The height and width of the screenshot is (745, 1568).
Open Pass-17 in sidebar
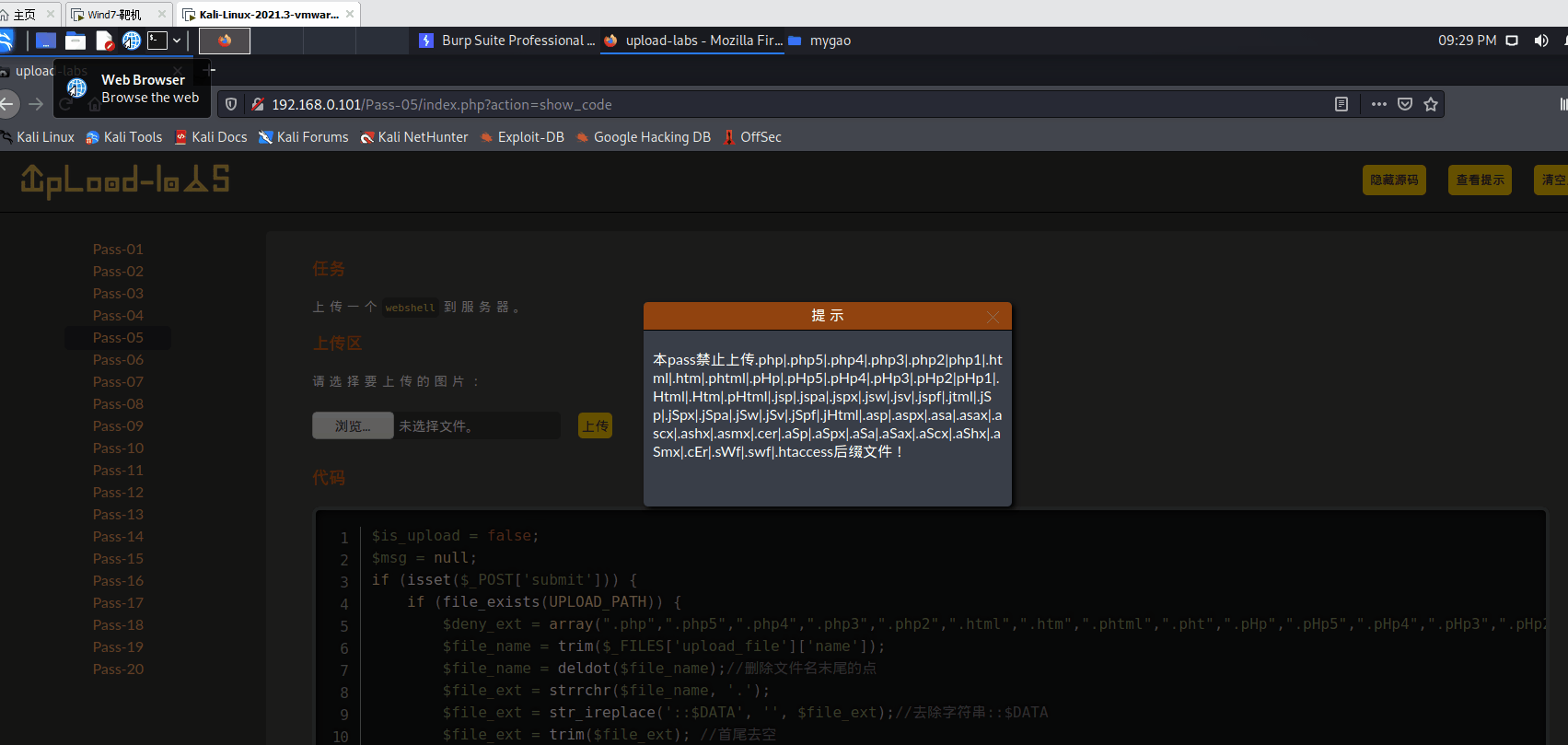(x=118, y=603)
